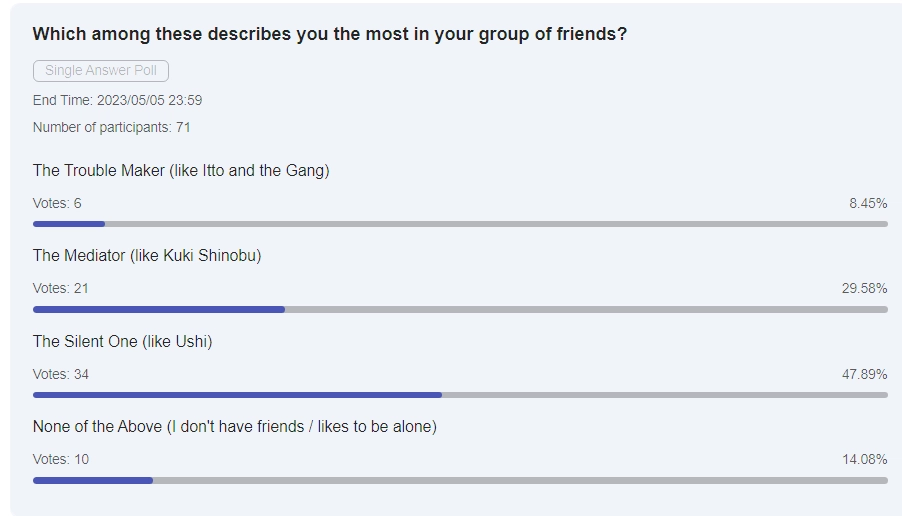
Task: Click the Single Answer Poll badge
Action: [x=101, y=71]
